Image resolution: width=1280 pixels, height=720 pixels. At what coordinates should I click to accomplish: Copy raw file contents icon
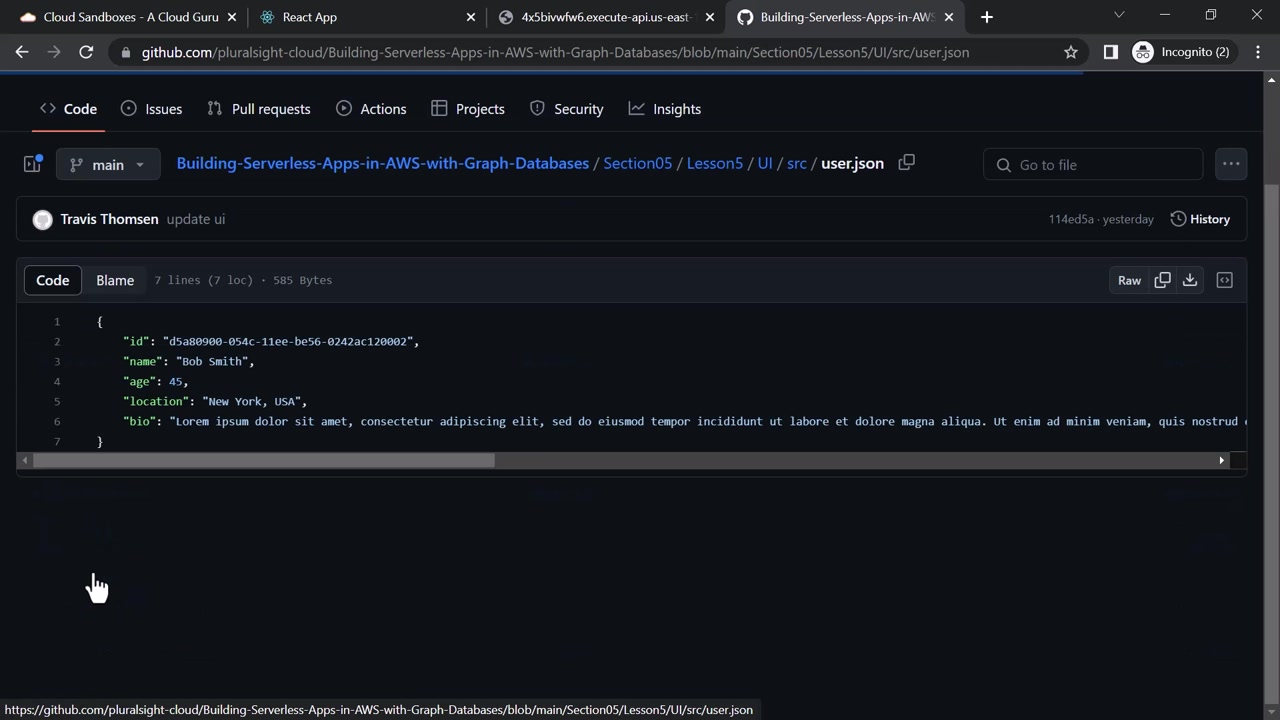tap(1162, 280)
